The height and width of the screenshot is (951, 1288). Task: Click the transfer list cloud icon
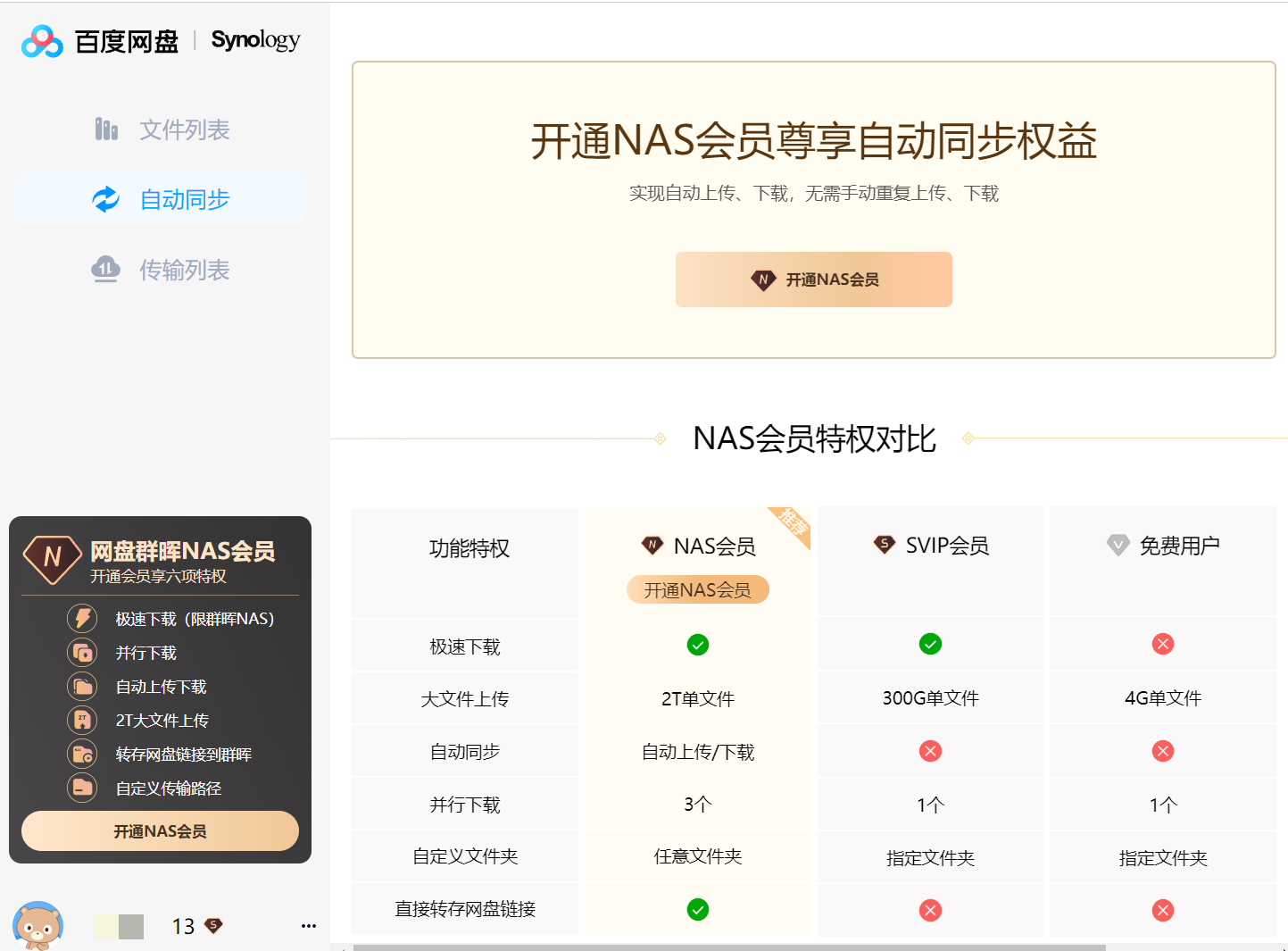[105, 269]
